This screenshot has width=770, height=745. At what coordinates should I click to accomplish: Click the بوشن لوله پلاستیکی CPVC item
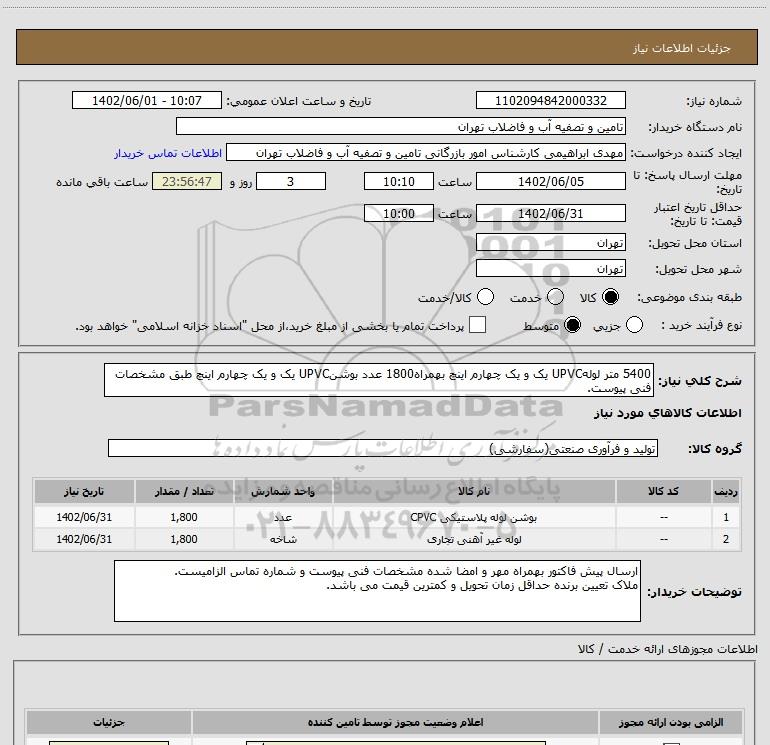click(474, 517)
